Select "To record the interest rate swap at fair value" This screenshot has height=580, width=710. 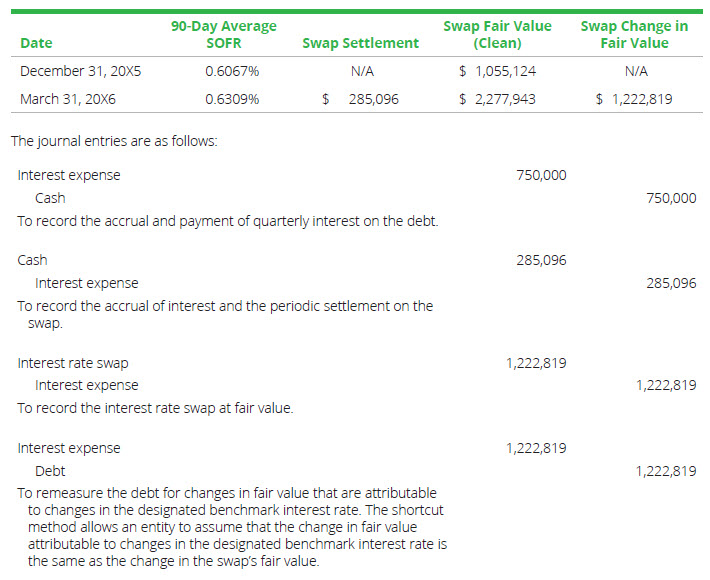tap(155, 408)
